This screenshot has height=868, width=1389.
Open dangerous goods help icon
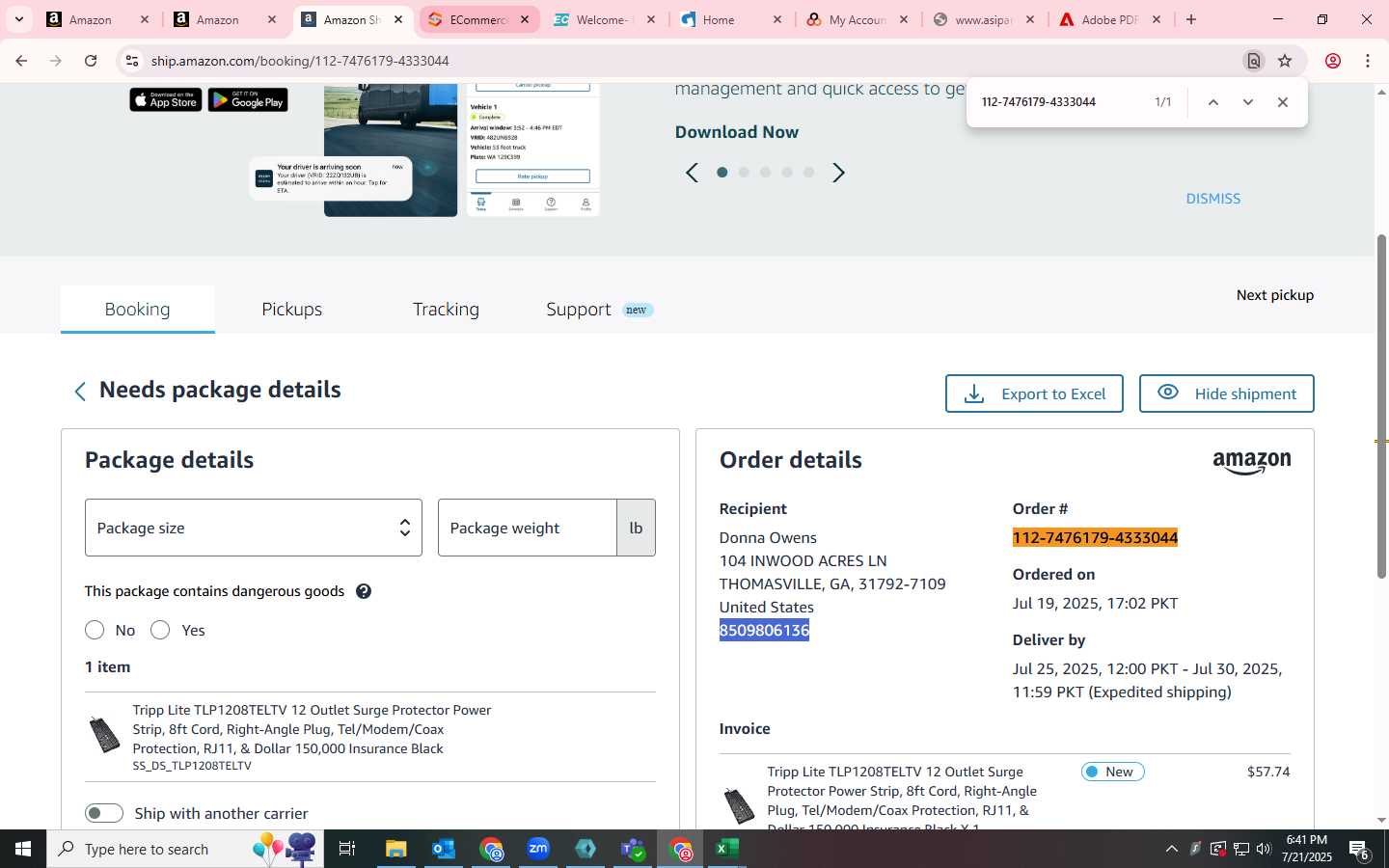[364, 591]
